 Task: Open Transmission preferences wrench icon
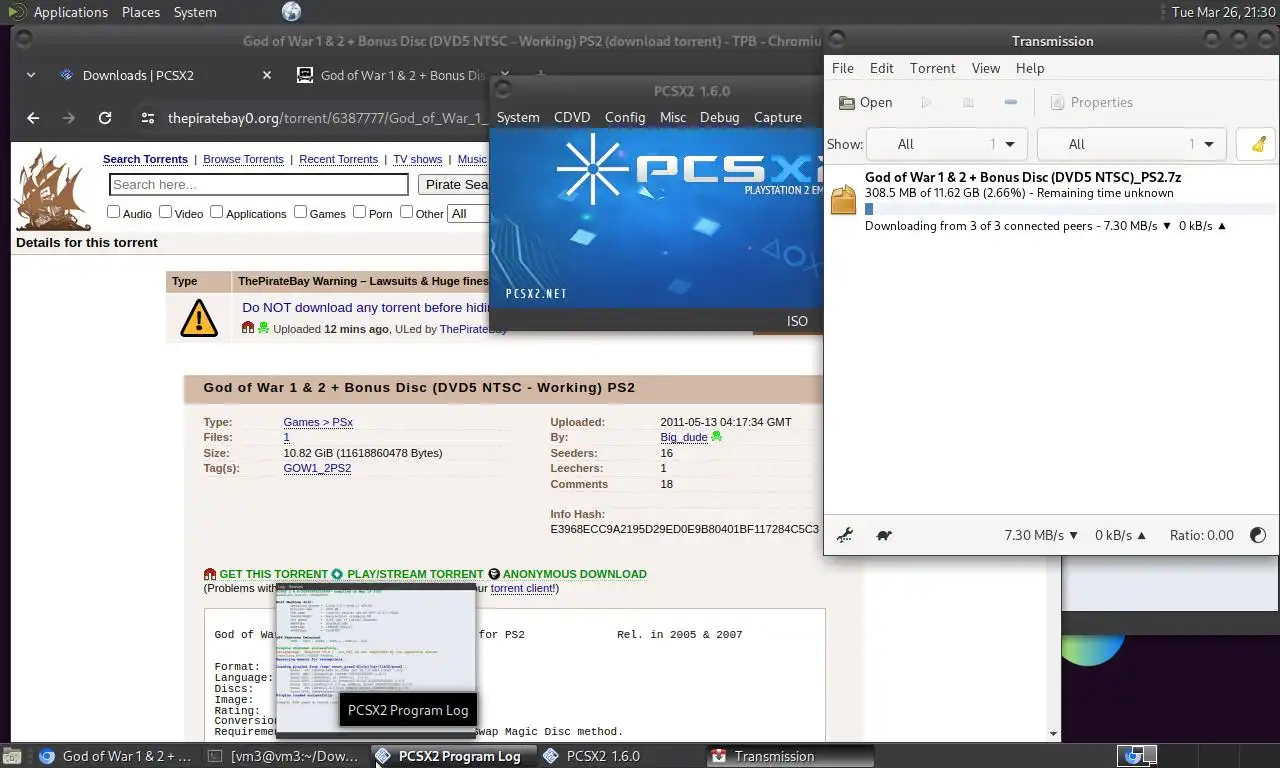[845, 535]
